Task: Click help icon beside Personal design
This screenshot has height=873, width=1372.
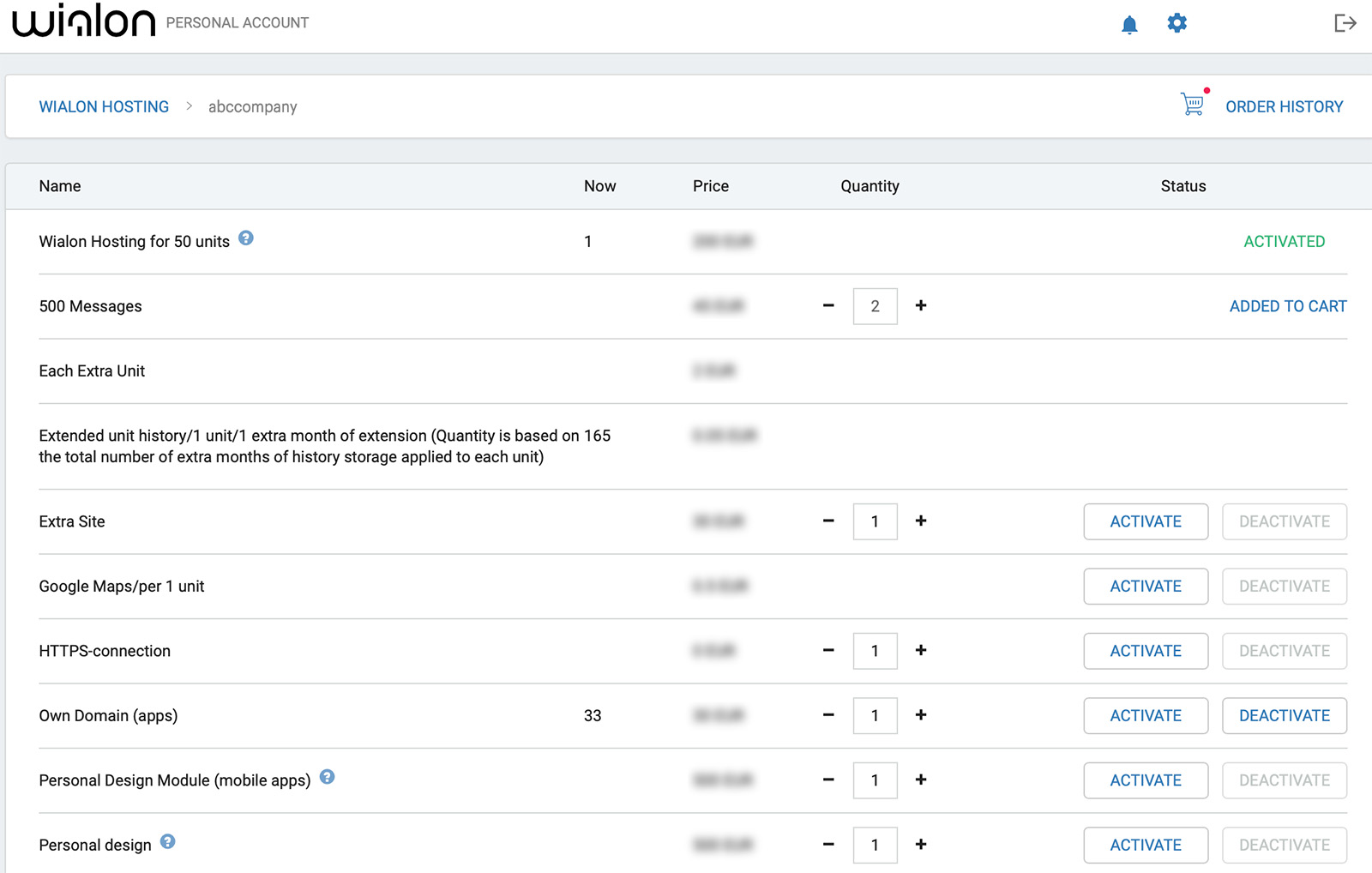Action: [168, 842]
